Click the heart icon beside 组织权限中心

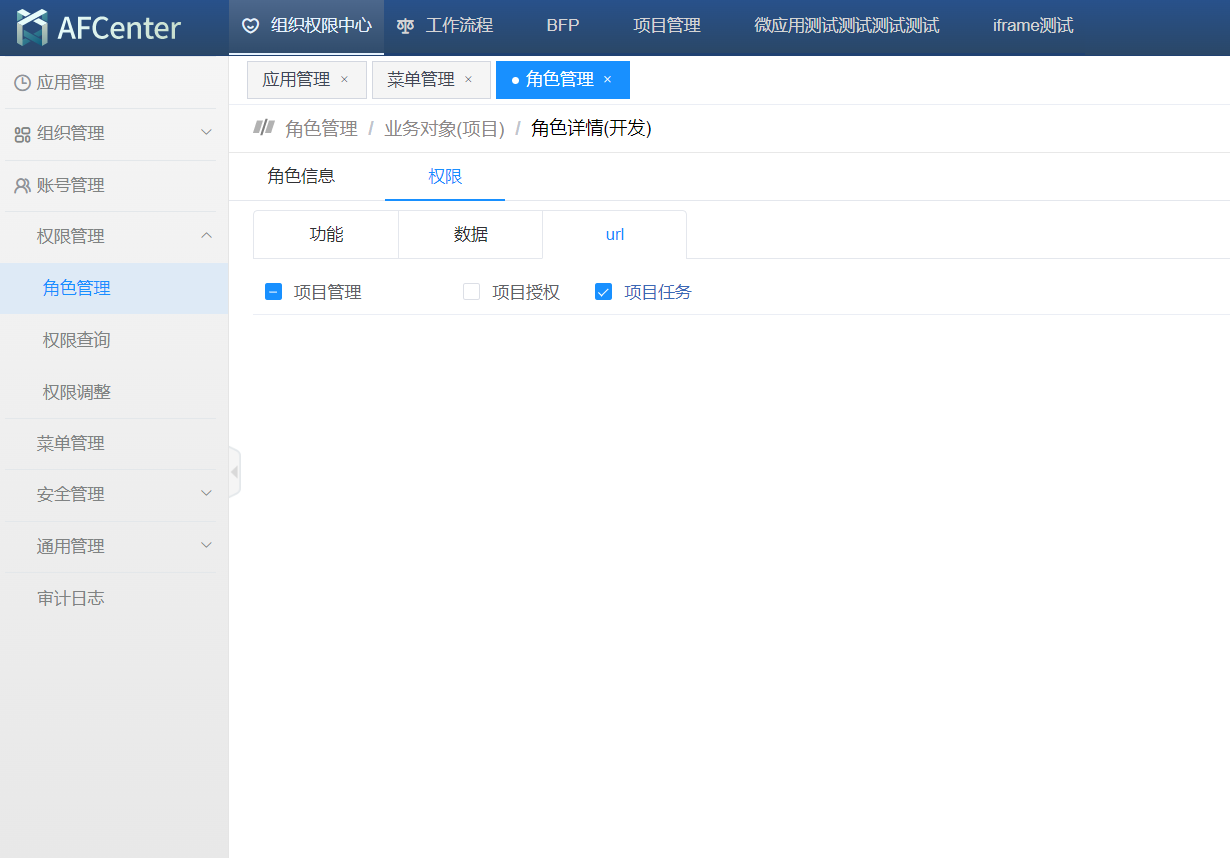(x=251, y=26)
